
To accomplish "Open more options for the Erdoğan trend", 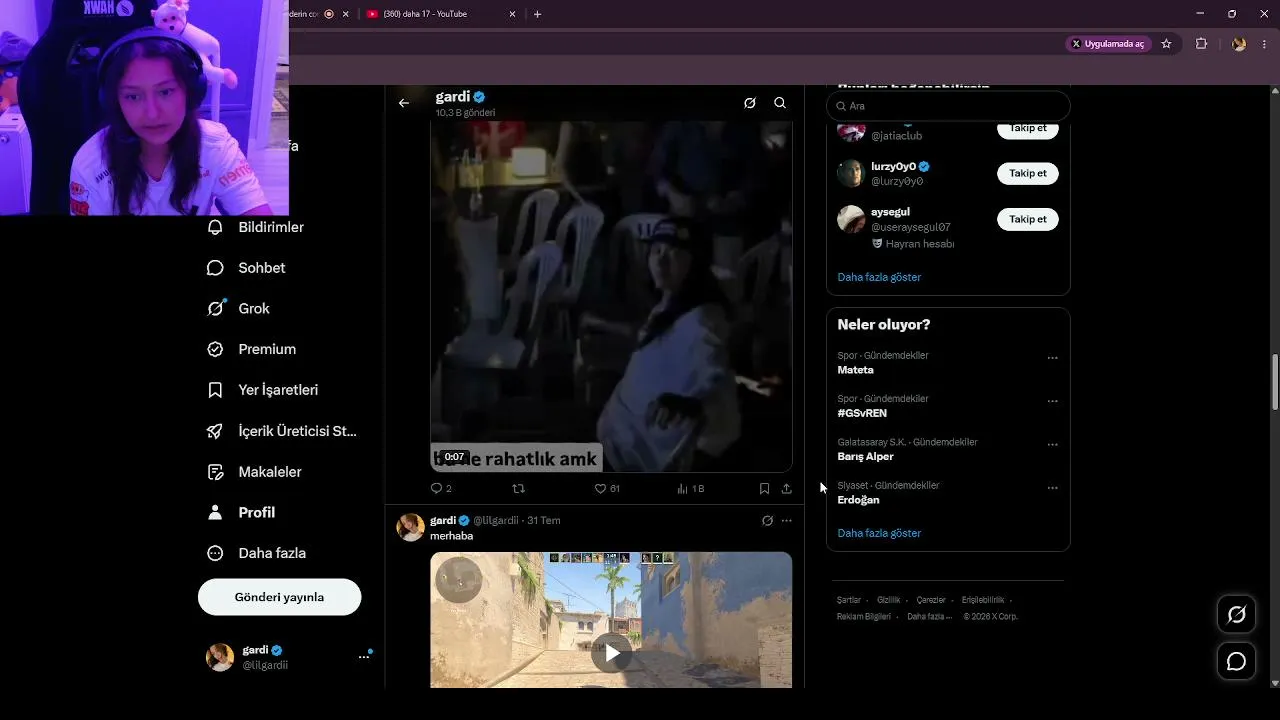I will click(x=1052, y=488).
